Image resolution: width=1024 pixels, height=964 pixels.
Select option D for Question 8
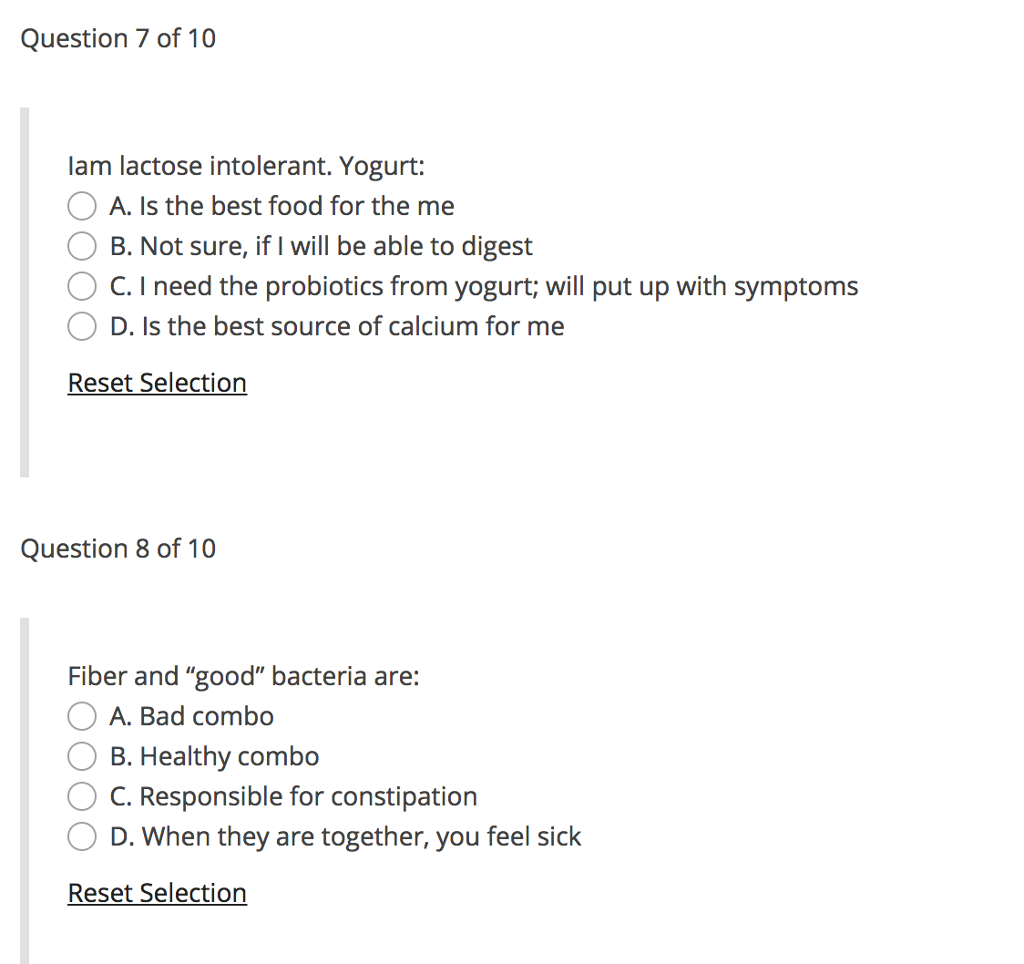pyautogui.click(x=82, y=836)
